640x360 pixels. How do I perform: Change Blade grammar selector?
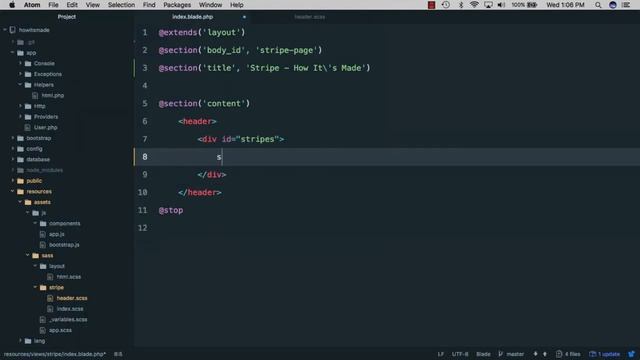[483, 354]
